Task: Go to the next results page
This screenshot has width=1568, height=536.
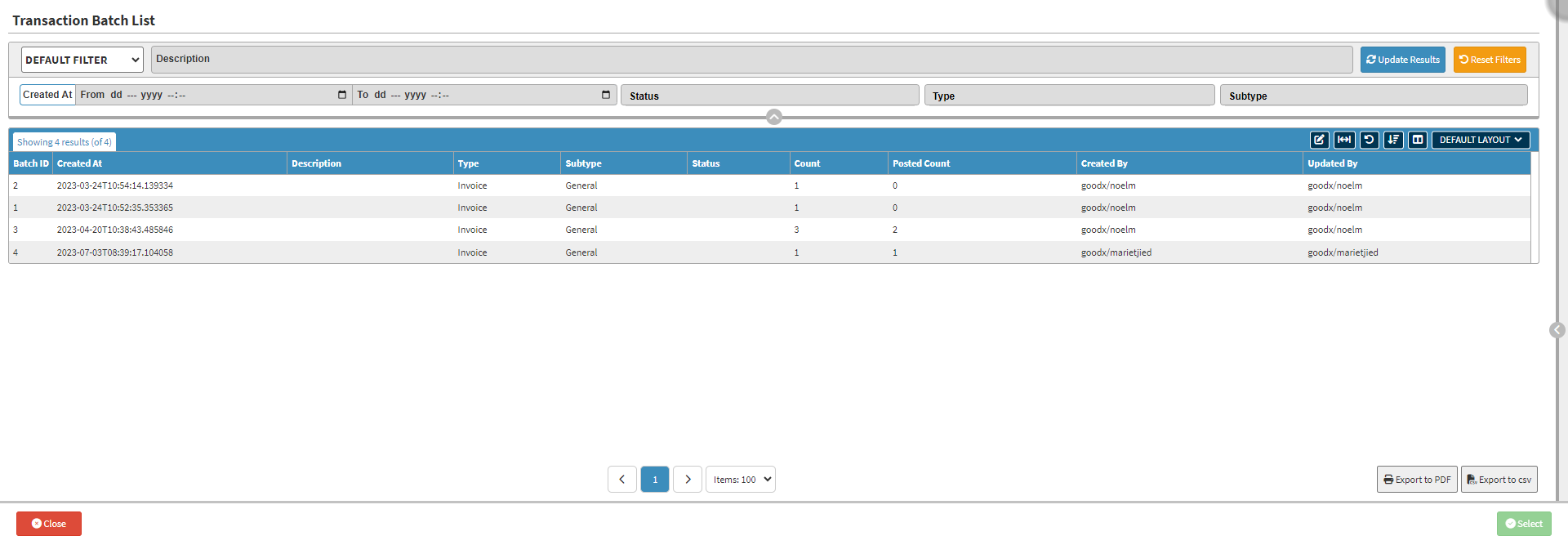Action: click(x=688, y=480)
